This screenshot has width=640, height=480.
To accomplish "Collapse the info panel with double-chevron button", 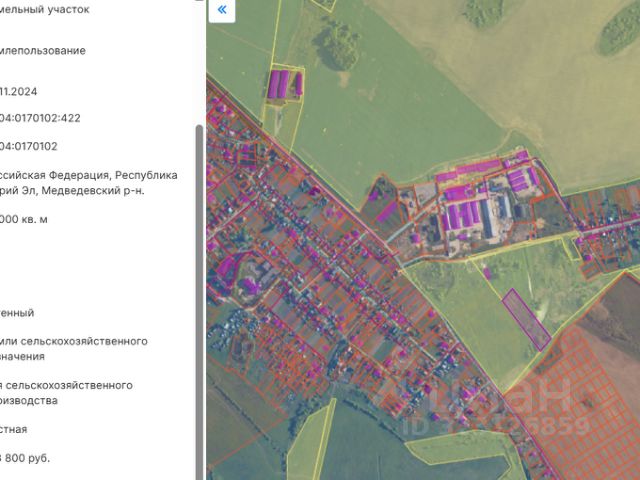I will [x=222, y=10].
